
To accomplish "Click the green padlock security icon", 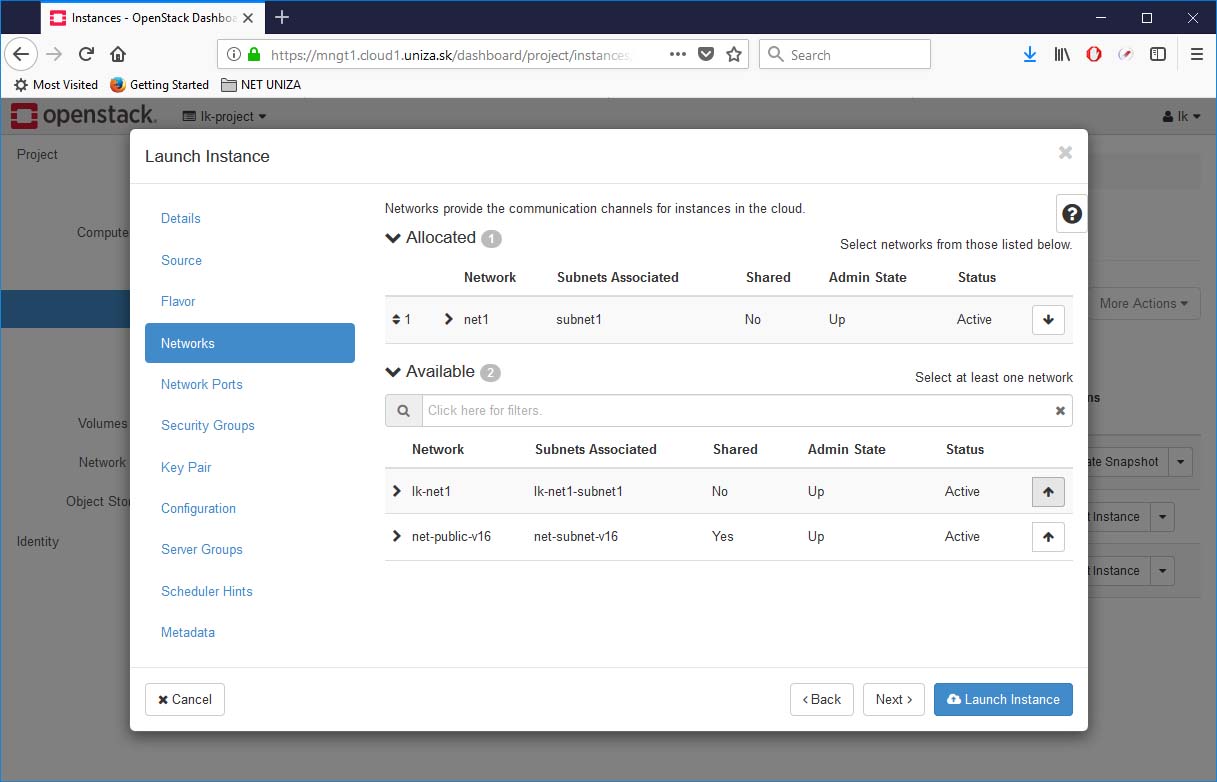I will (x=254, y=55).
